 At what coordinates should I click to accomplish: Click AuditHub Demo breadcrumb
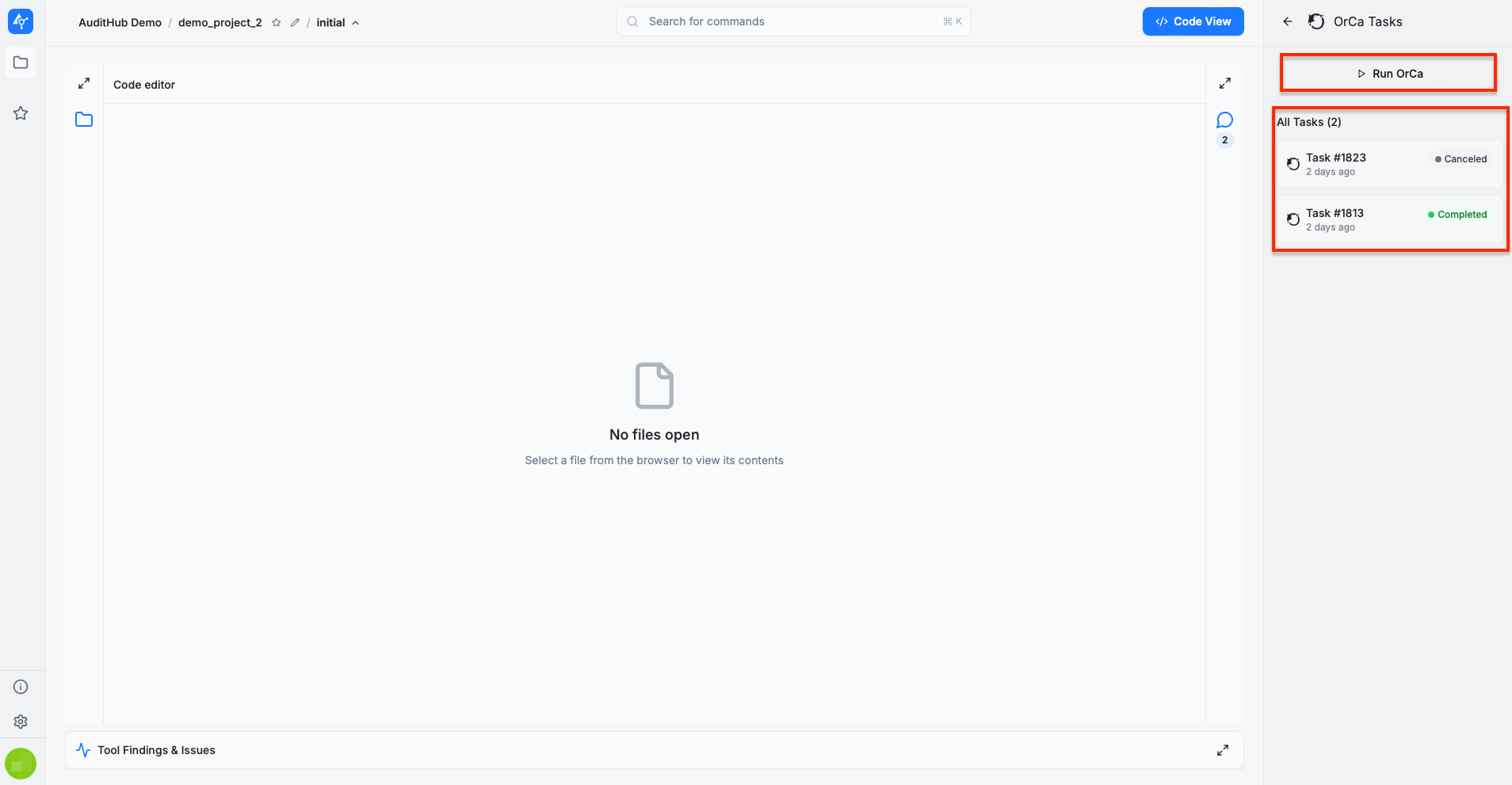click(x=120, y=23)
